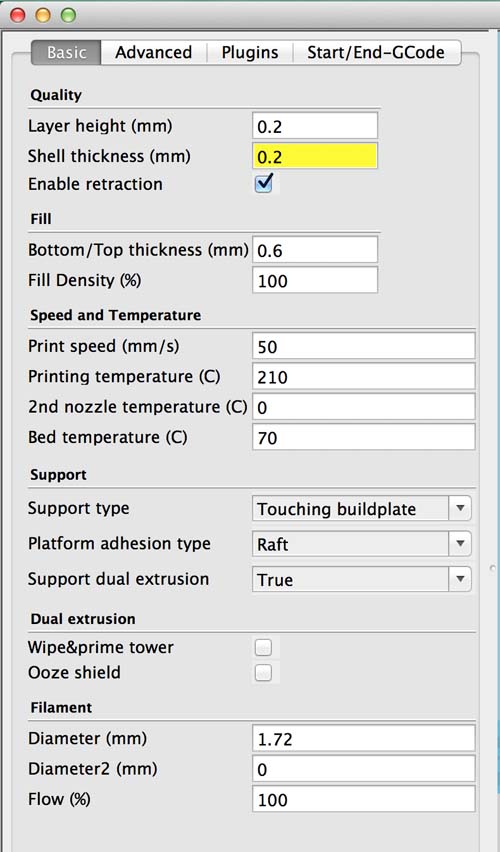Disable the Enable retraction checkbox

(x=264, y=184)
